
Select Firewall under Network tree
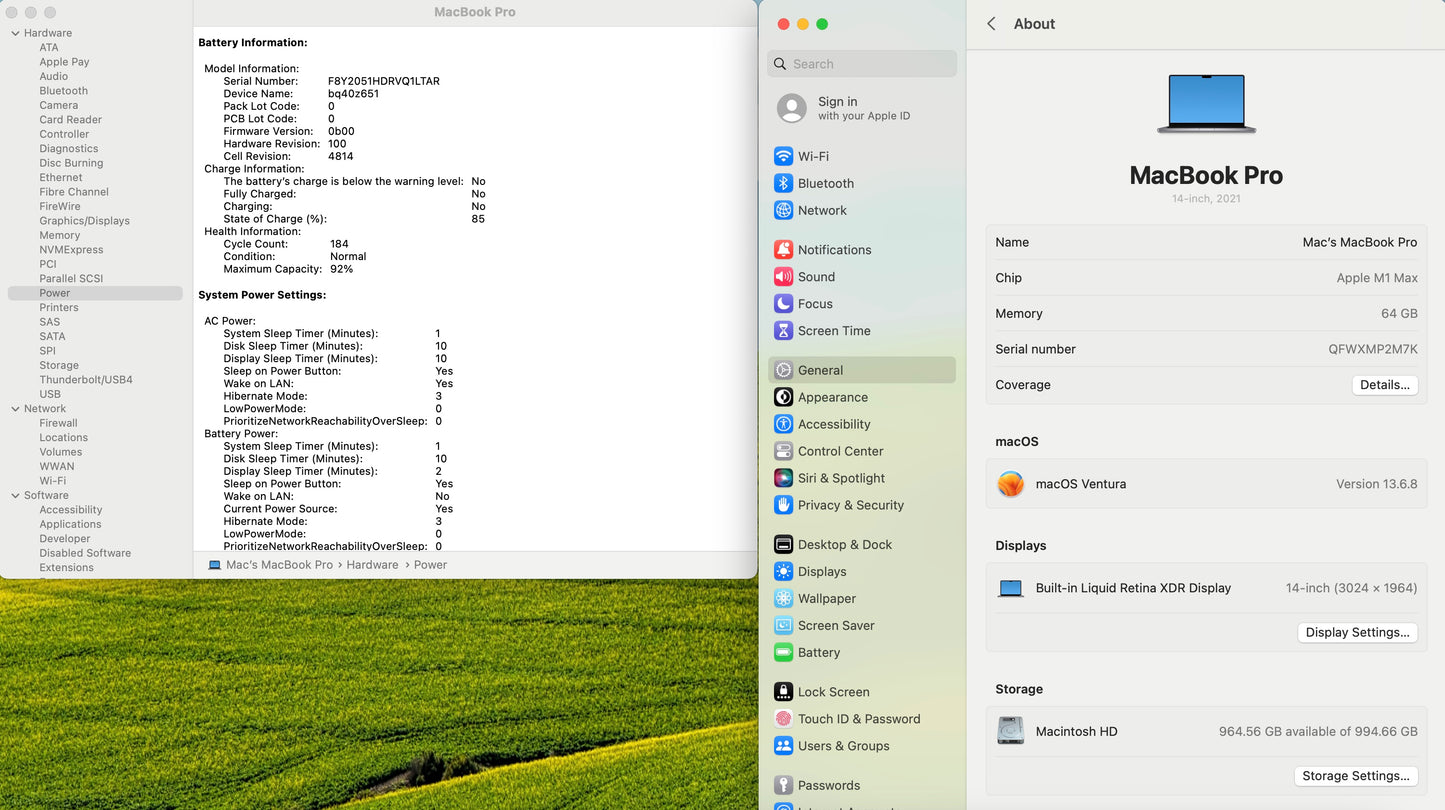pyautogui.click(x=58, y=423)
